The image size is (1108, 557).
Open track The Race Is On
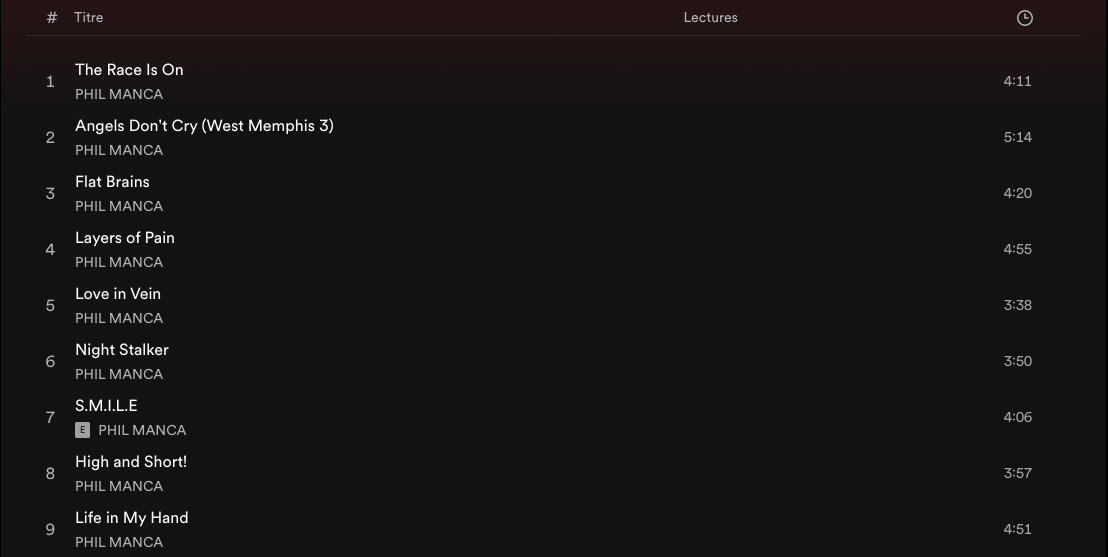point(129,69)
